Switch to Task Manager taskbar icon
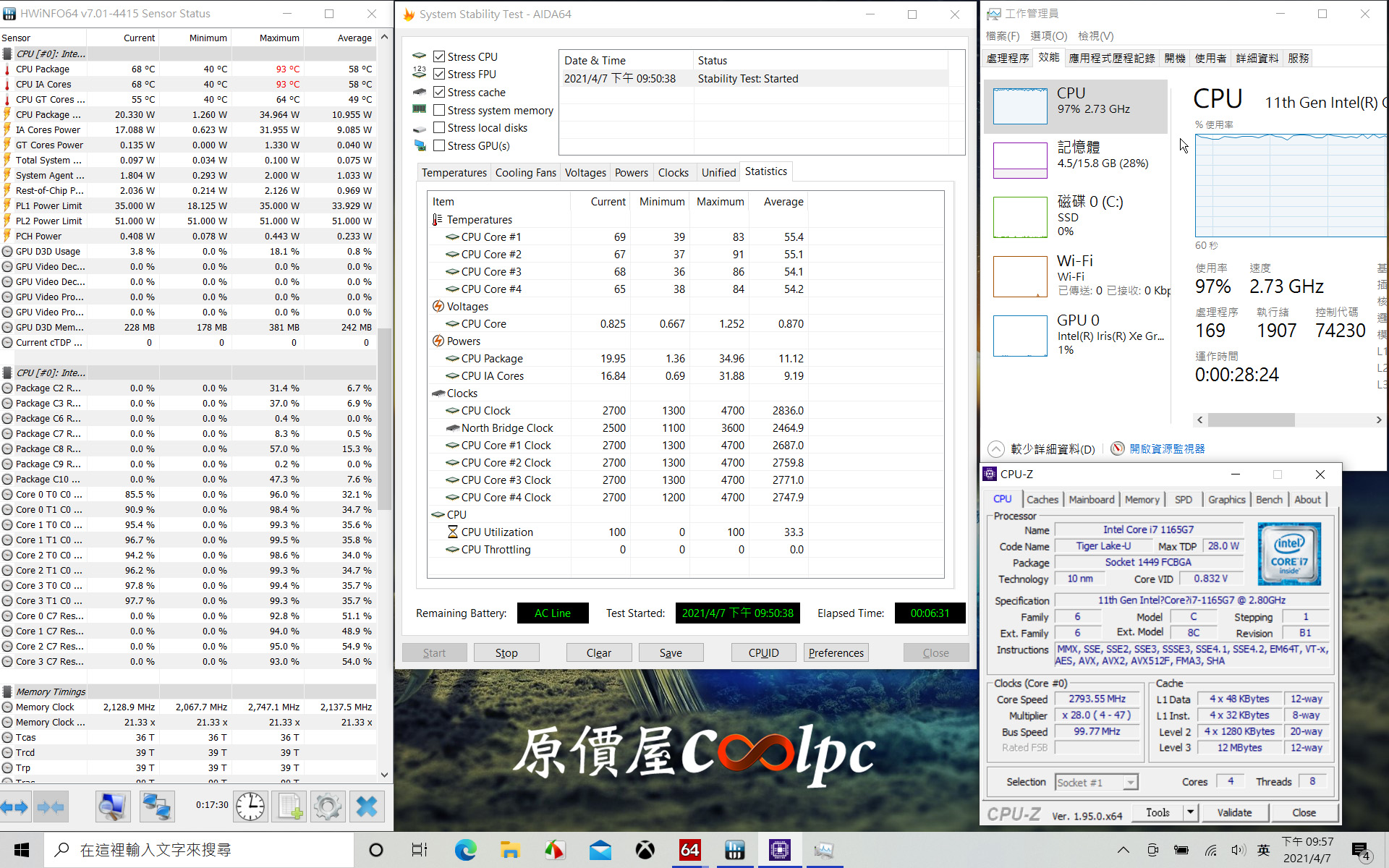 824,850
